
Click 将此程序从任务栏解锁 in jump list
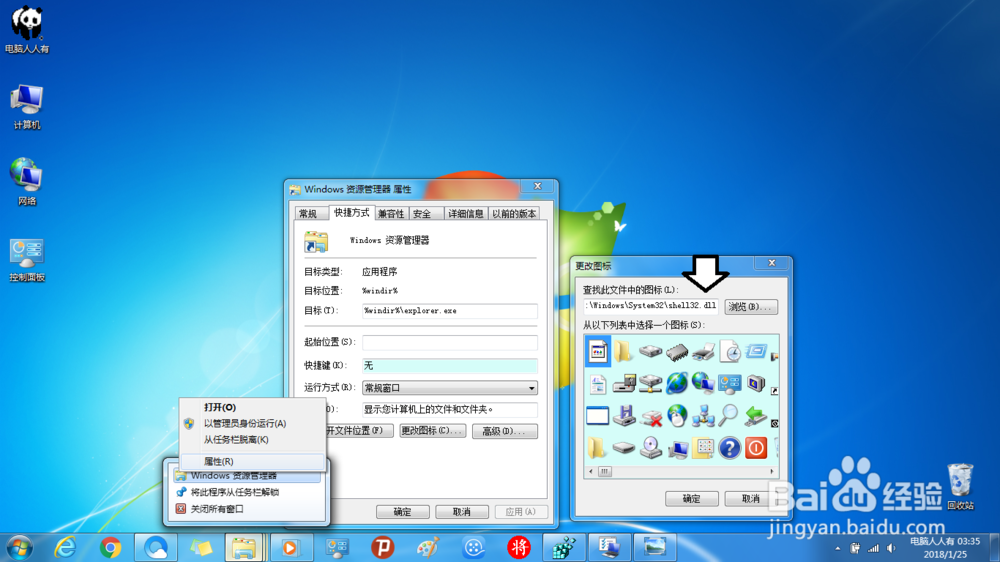246,492
